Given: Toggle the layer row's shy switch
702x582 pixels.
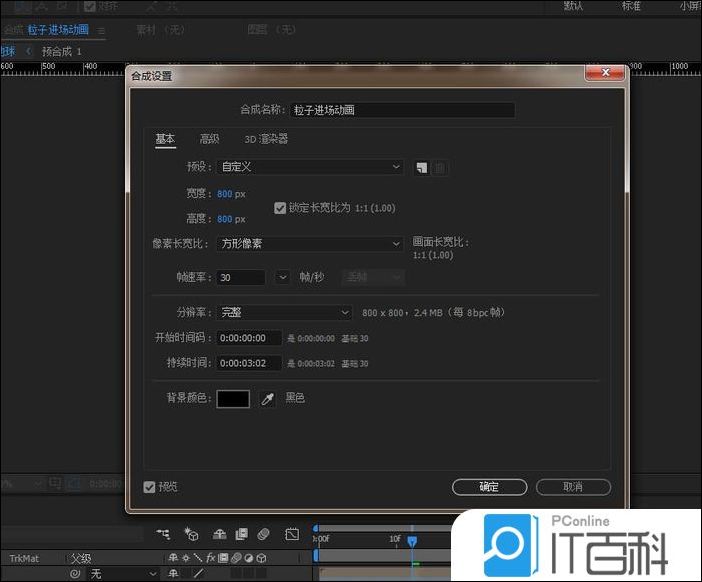Looking at the screenshot, I should [173, 573].
